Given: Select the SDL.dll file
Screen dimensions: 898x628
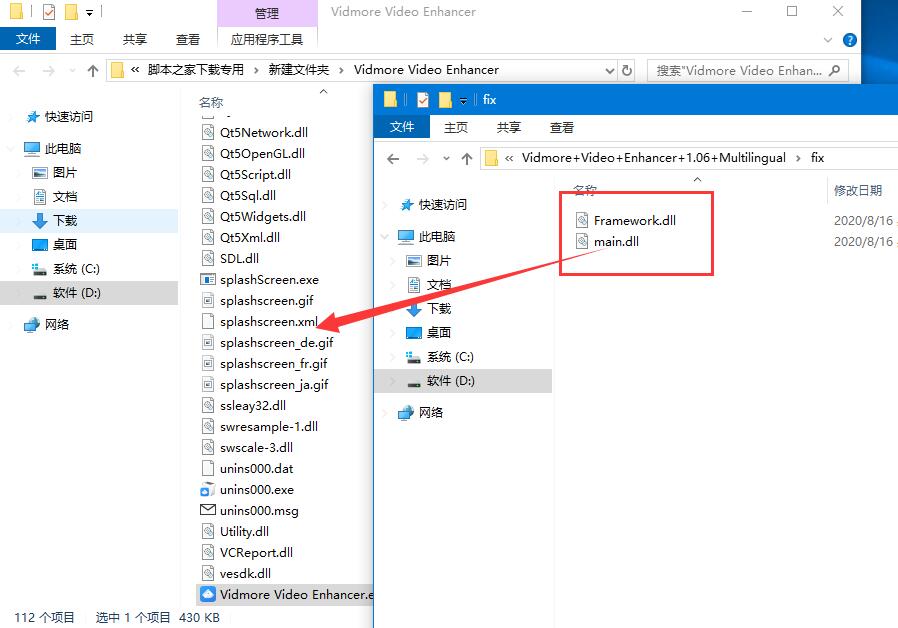Looking at the screenshot, I should 239,259.
